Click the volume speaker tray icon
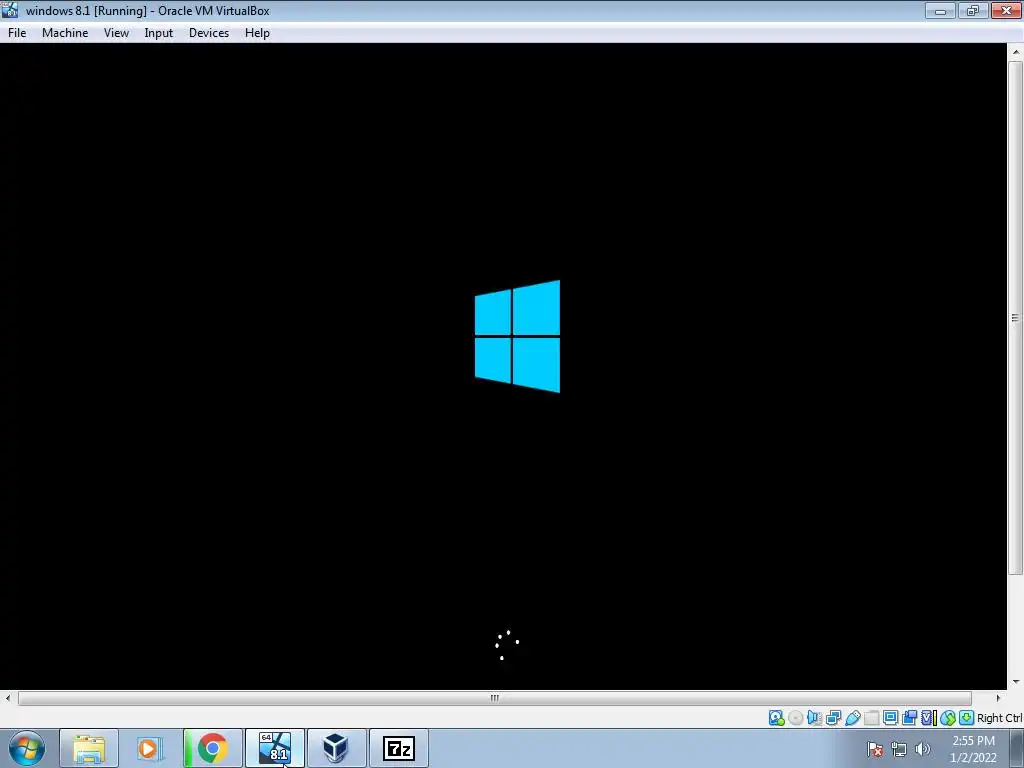The height and width of the screenshot is (768, 1024). click(922, 749)
